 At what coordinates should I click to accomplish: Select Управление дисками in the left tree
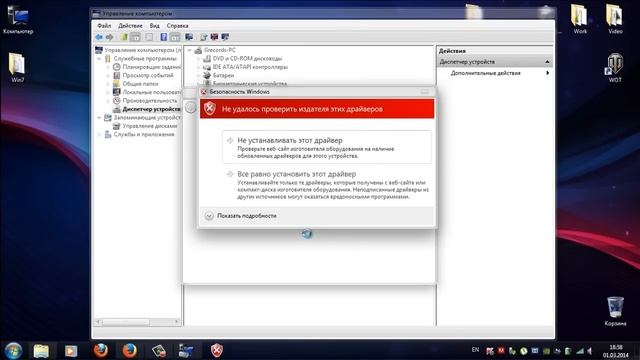[x=145, y=126]
